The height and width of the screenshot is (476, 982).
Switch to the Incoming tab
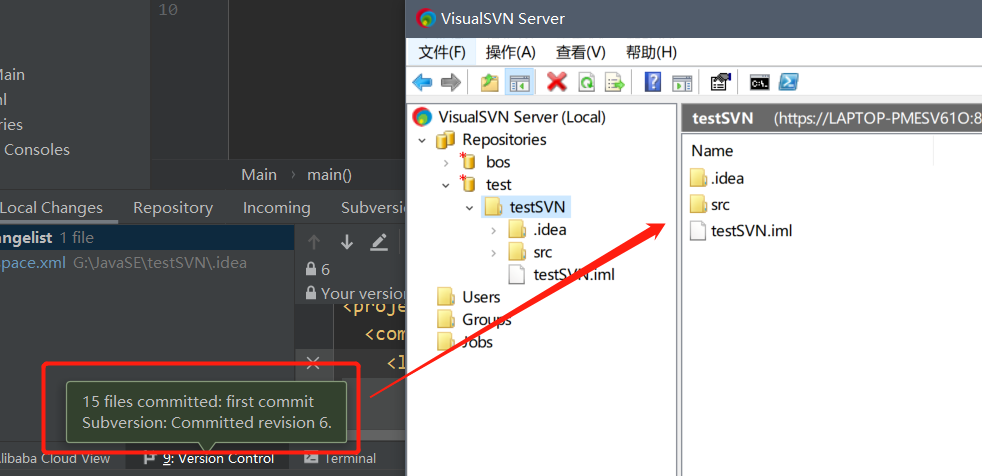click(276, 208)
